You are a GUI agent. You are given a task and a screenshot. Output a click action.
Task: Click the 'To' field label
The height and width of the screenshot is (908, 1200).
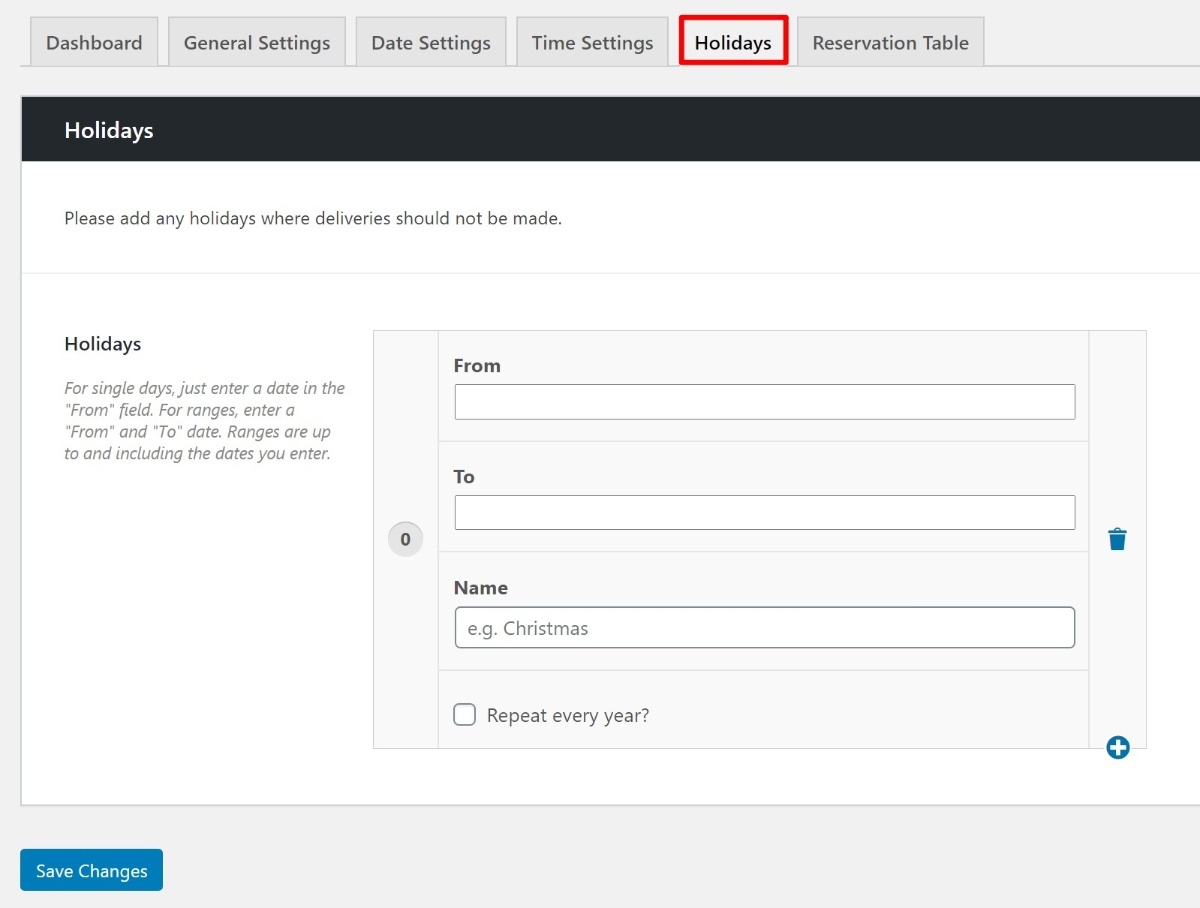coord(464,477)
